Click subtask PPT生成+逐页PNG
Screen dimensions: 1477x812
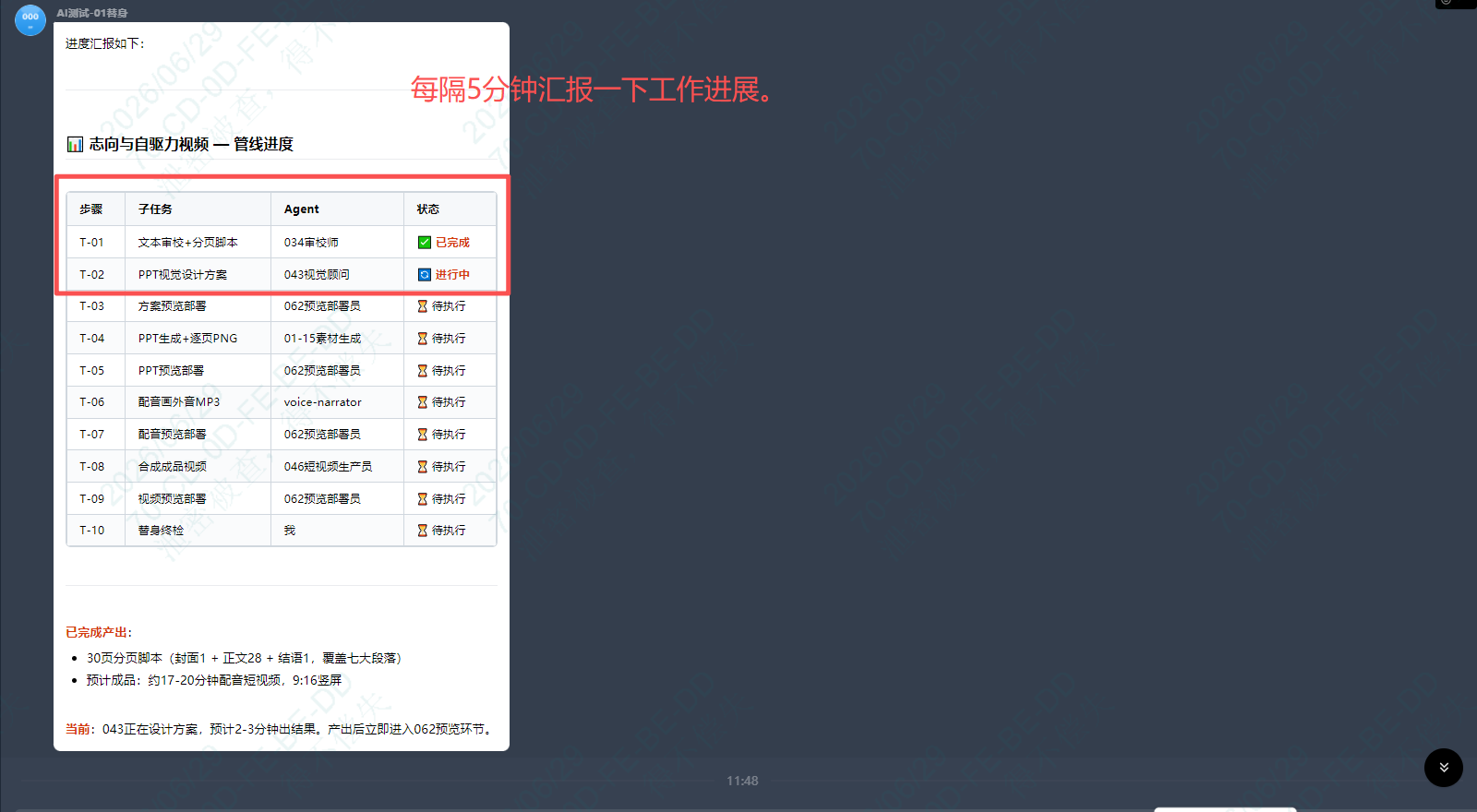coord(187,339)
